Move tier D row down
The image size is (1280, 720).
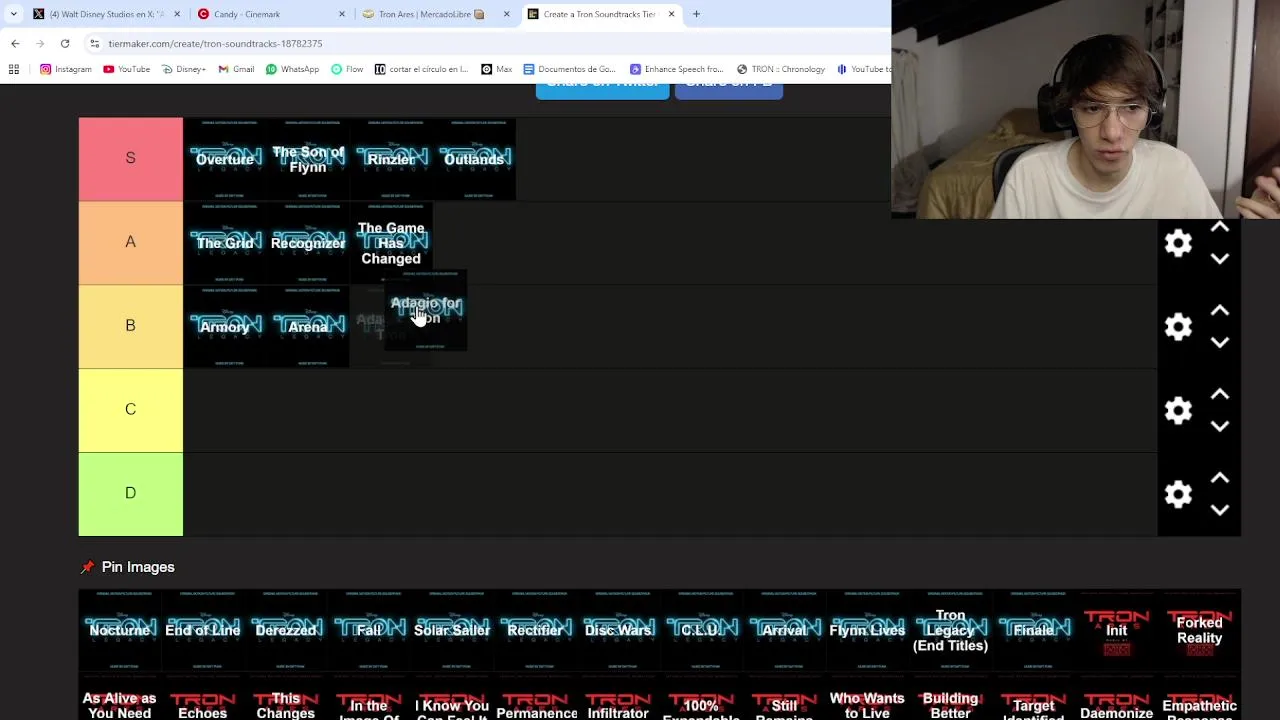[1220, 510]
